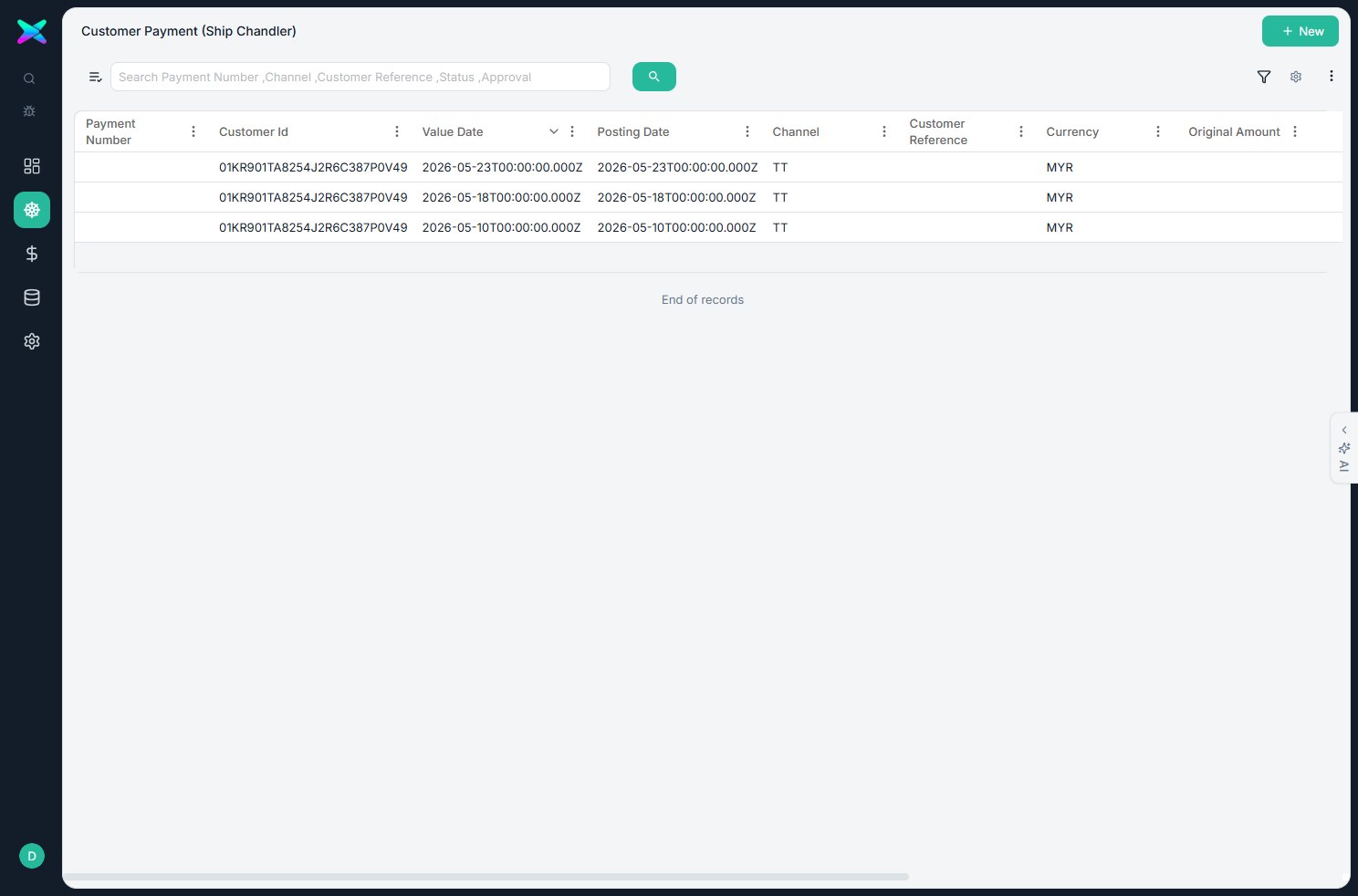Open the sidebar search icon
This screenshot has width=1358, height=896.
click(29, 78)
